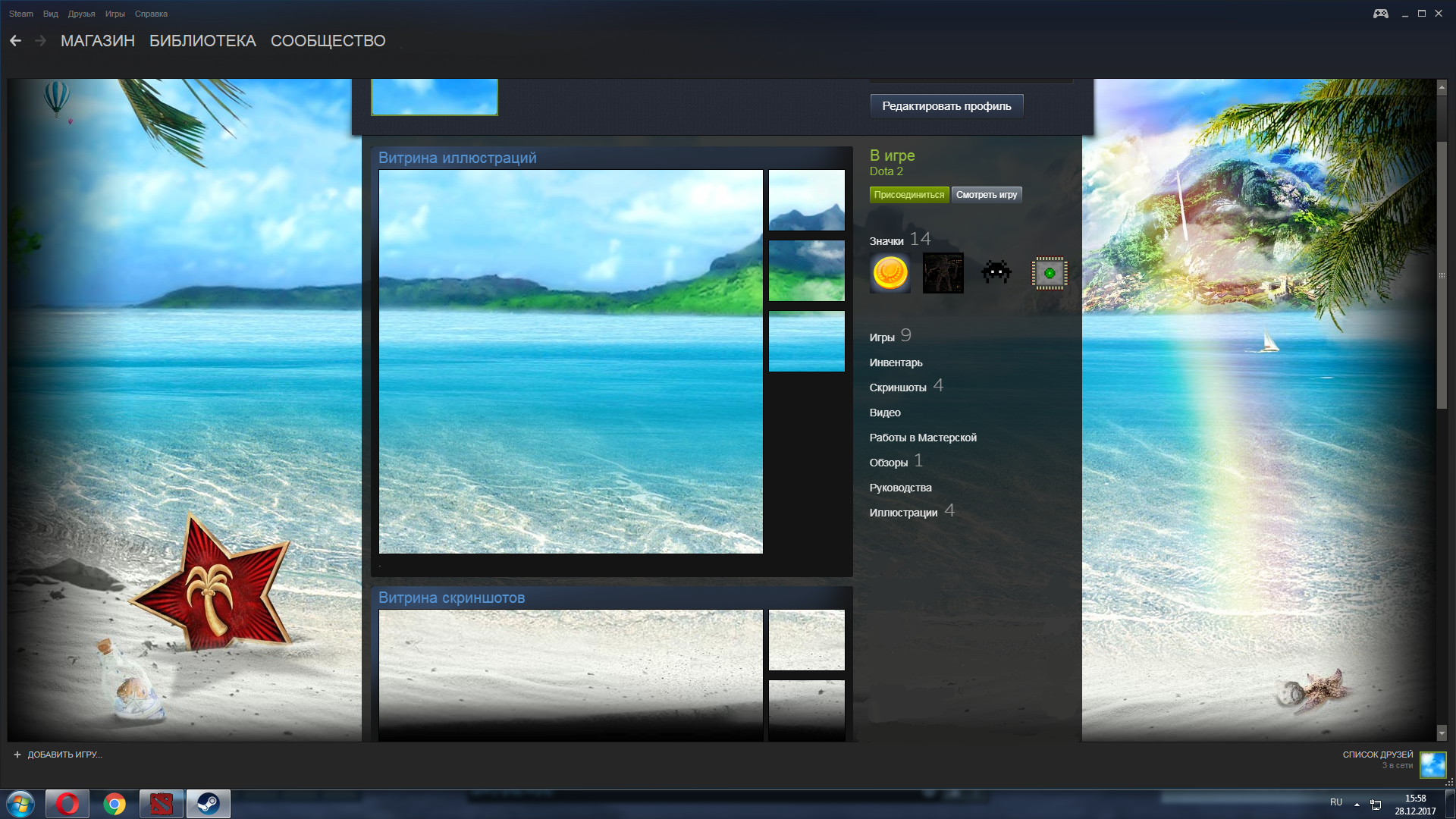Click the page scrollbar down arrow
This screenshot has width=1456, height=819.
[x=1442, y=733]
